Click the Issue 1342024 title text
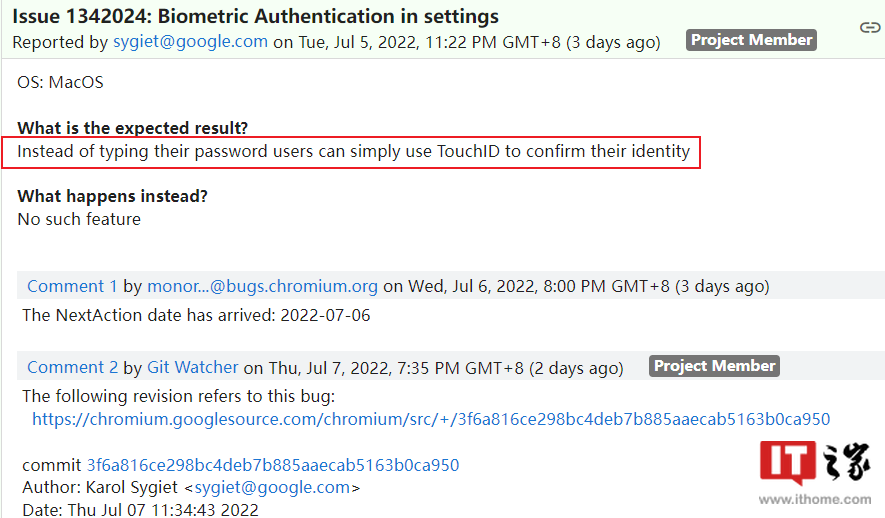885x518 pixels. [x=255, y=17]
